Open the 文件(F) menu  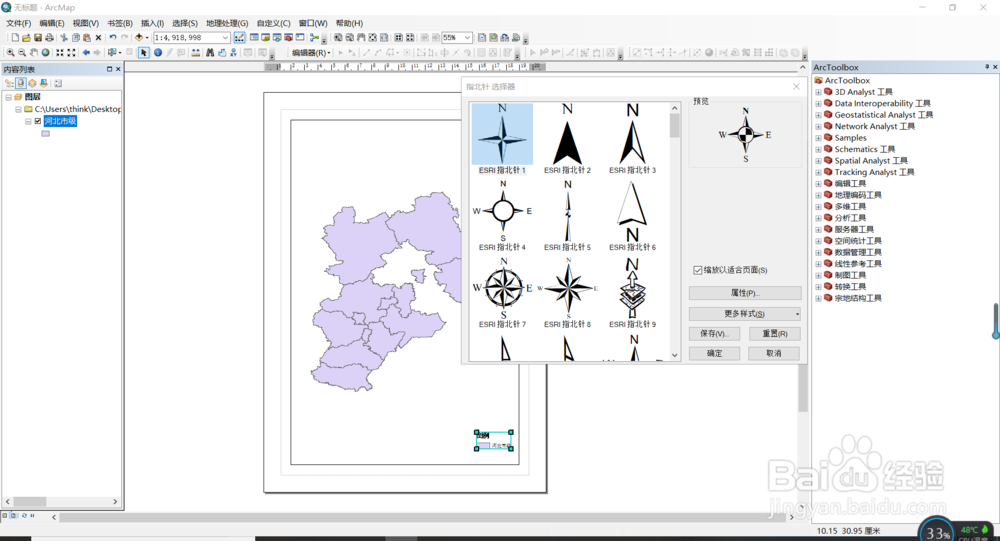tap(18, 23)
